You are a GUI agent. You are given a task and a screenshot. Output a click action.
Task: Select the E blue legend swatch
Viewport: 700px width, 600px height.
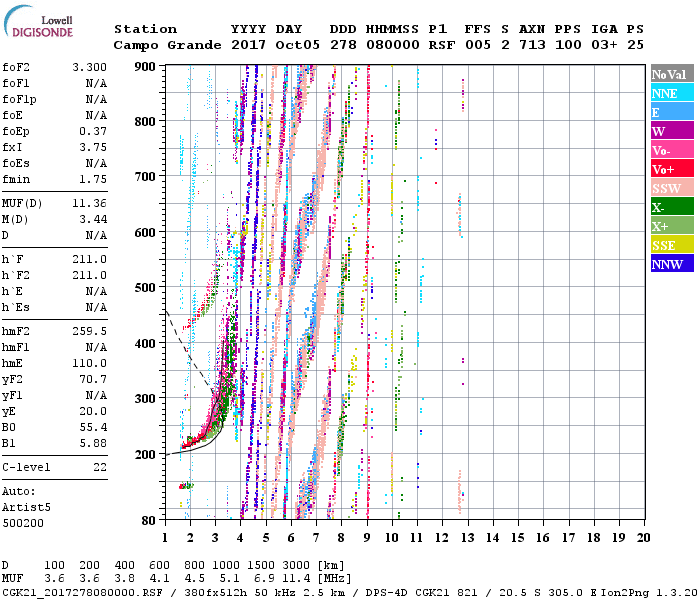click(x=672, y=112)
